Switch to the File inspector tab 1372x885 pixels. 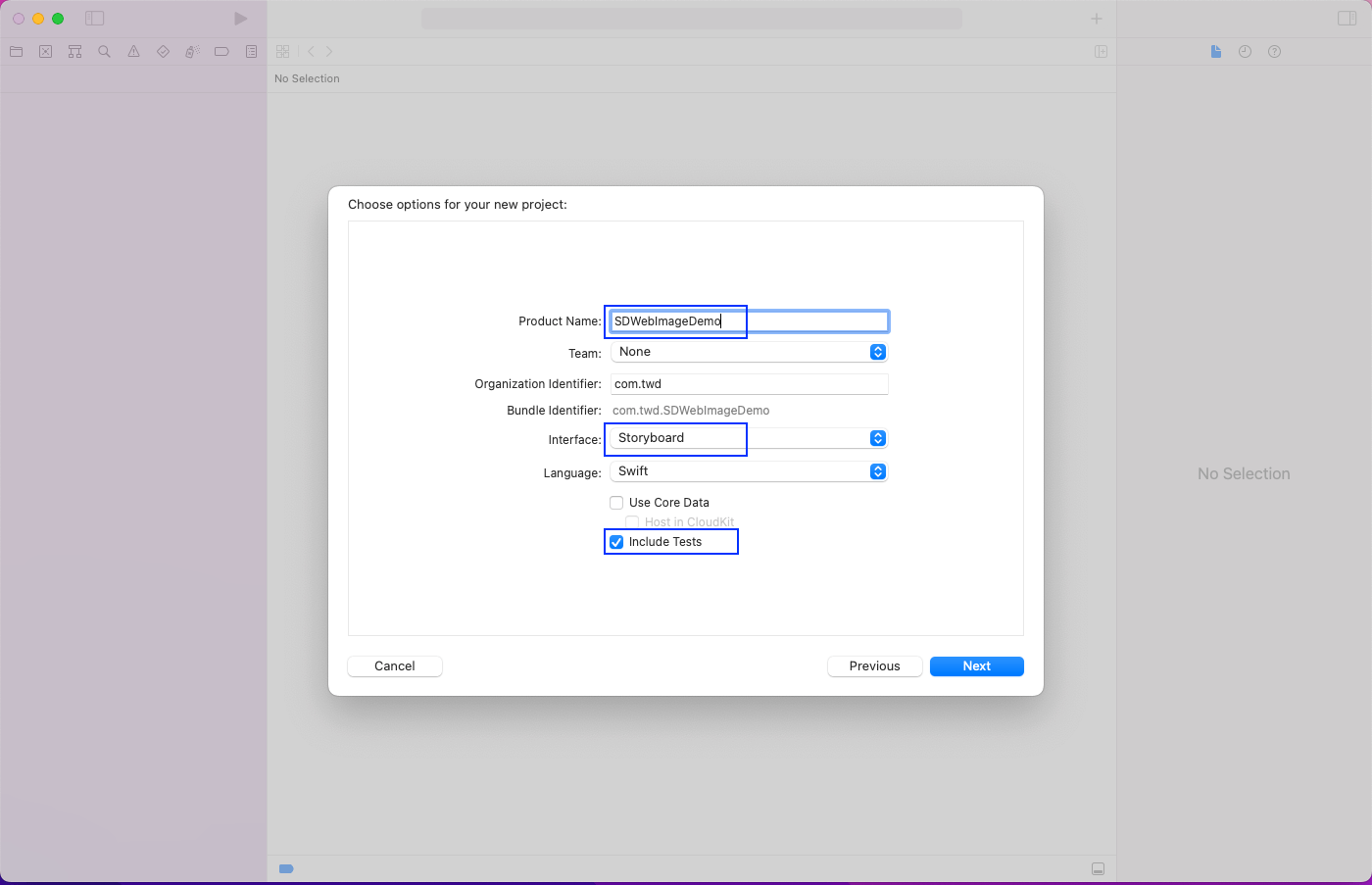[x=1215, y=52]
